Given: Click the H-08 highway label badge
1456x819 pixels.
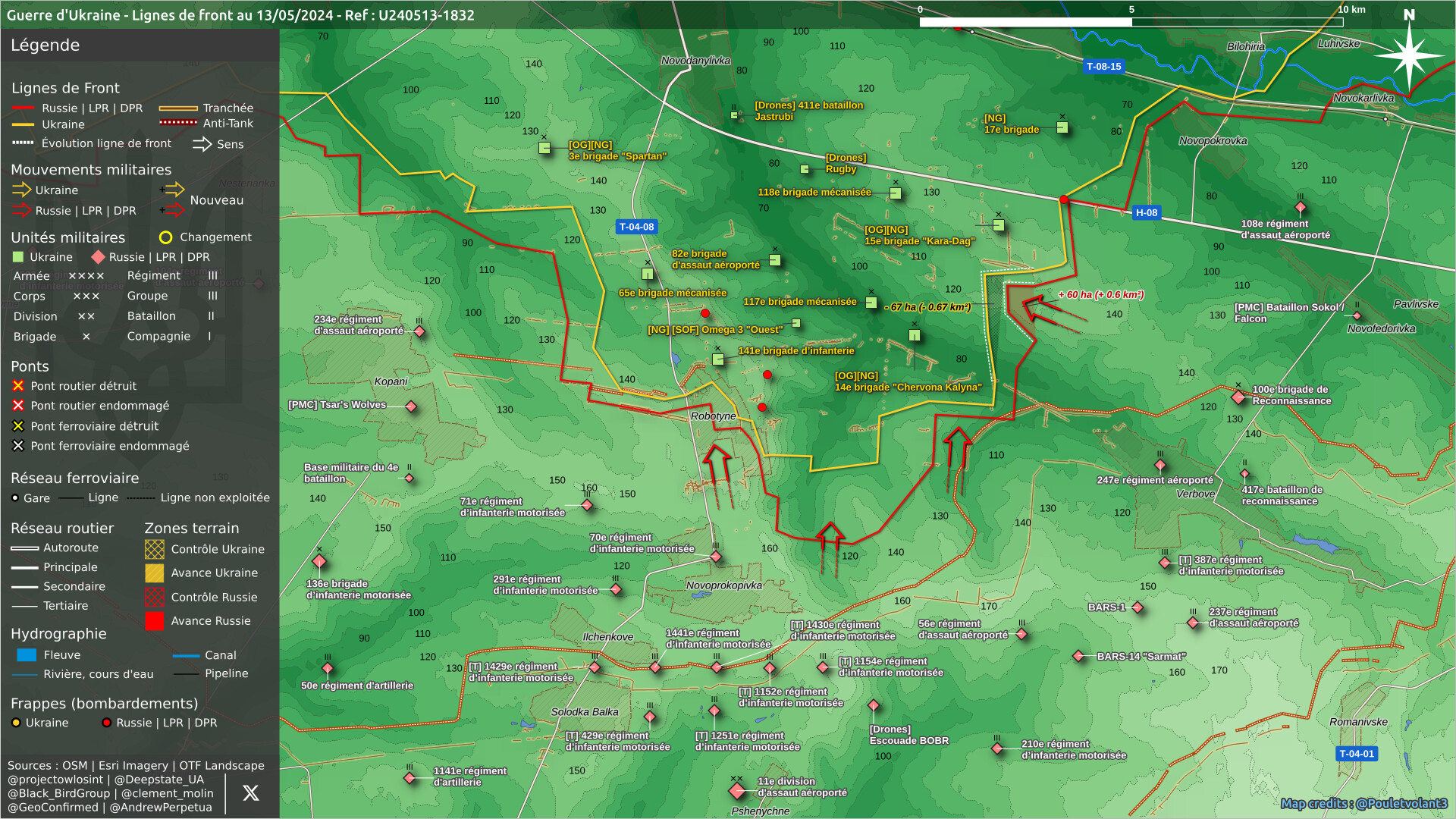Looking at the screenshot, I should click(x=1146, y=212).
